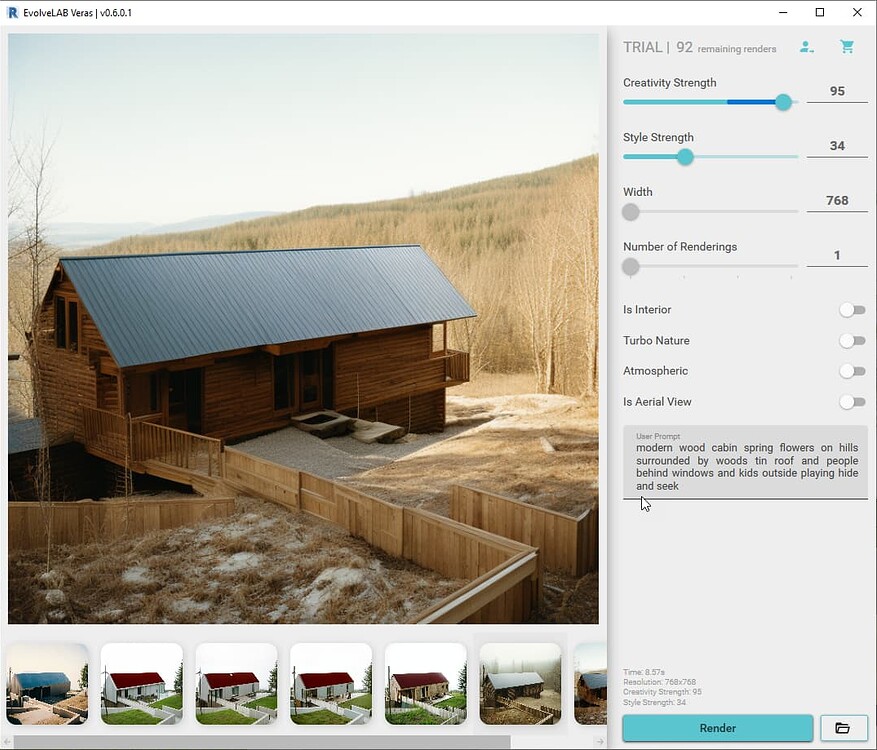This screenshot has width=877, height=750.
Task: Select the Style Strength slider handle
Action: (x=685, y=157)
